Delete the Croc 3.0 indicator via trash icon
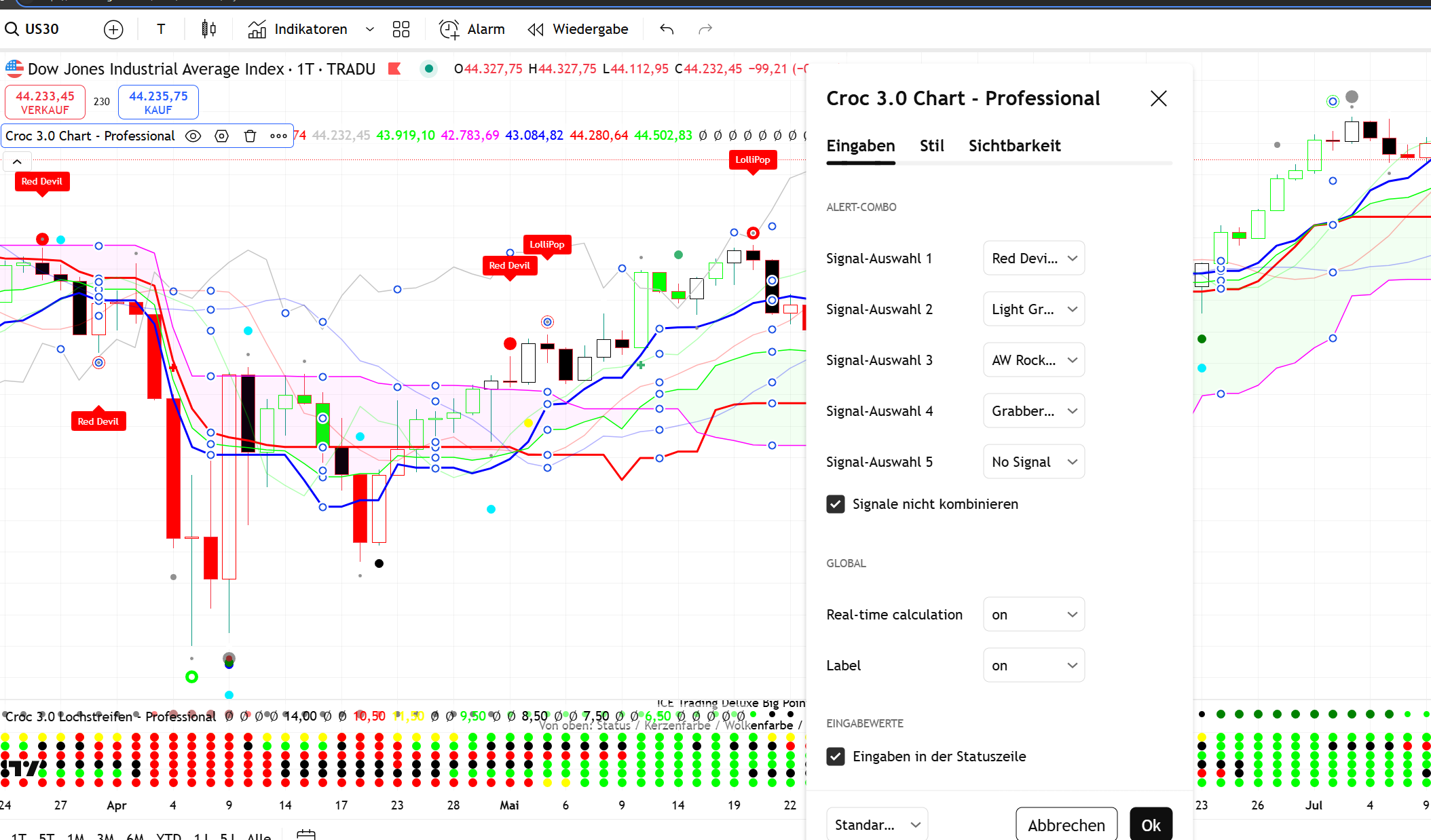The width and height of the screenshot is (1431, 840). coord(250,136)
